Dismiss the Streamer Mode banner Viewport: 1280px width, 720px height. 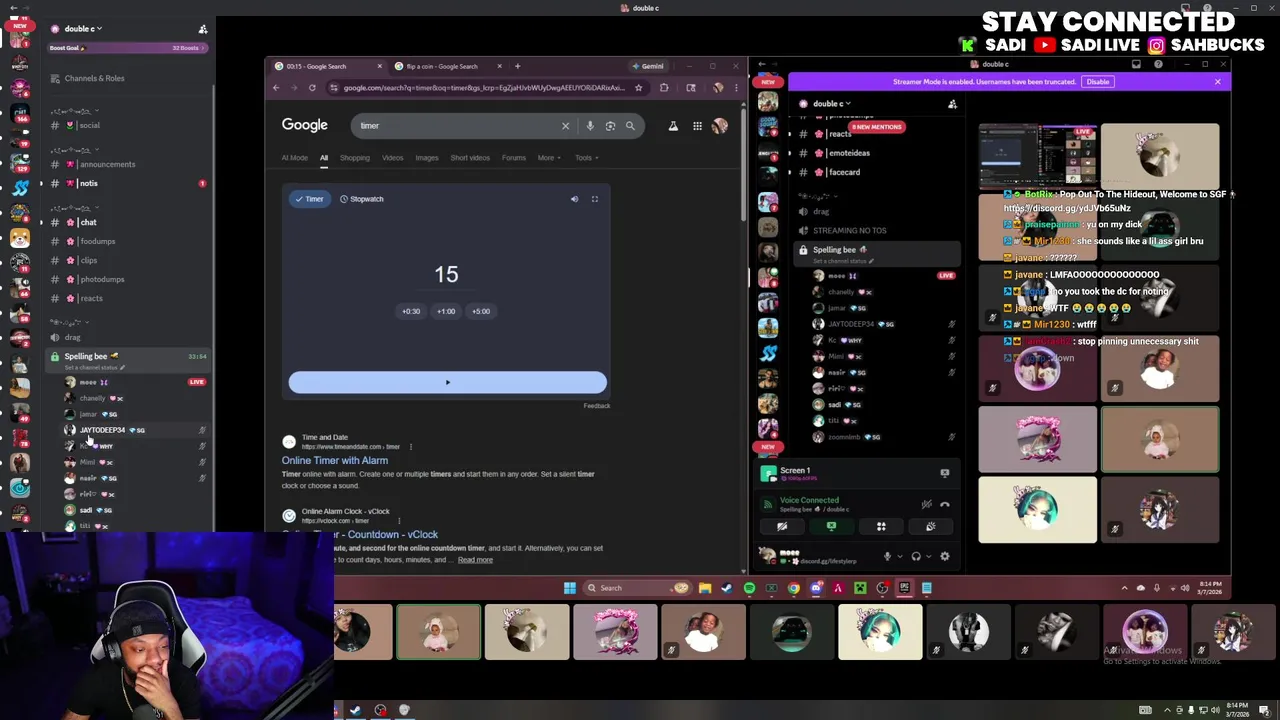[x=1217, y=82]
